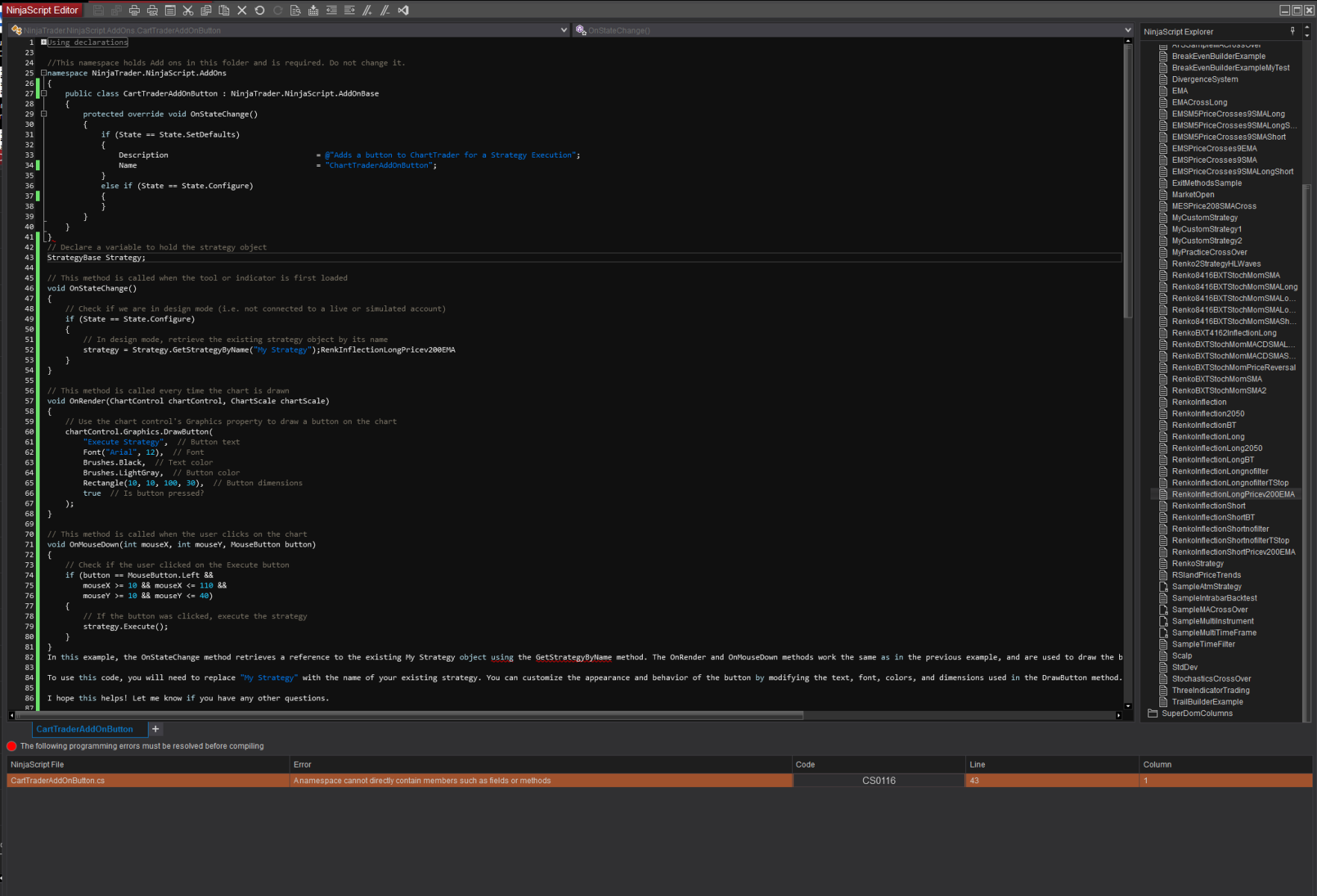Print the current script file
This screenshot has height=896, width=1317.
[x=134, y=10]
